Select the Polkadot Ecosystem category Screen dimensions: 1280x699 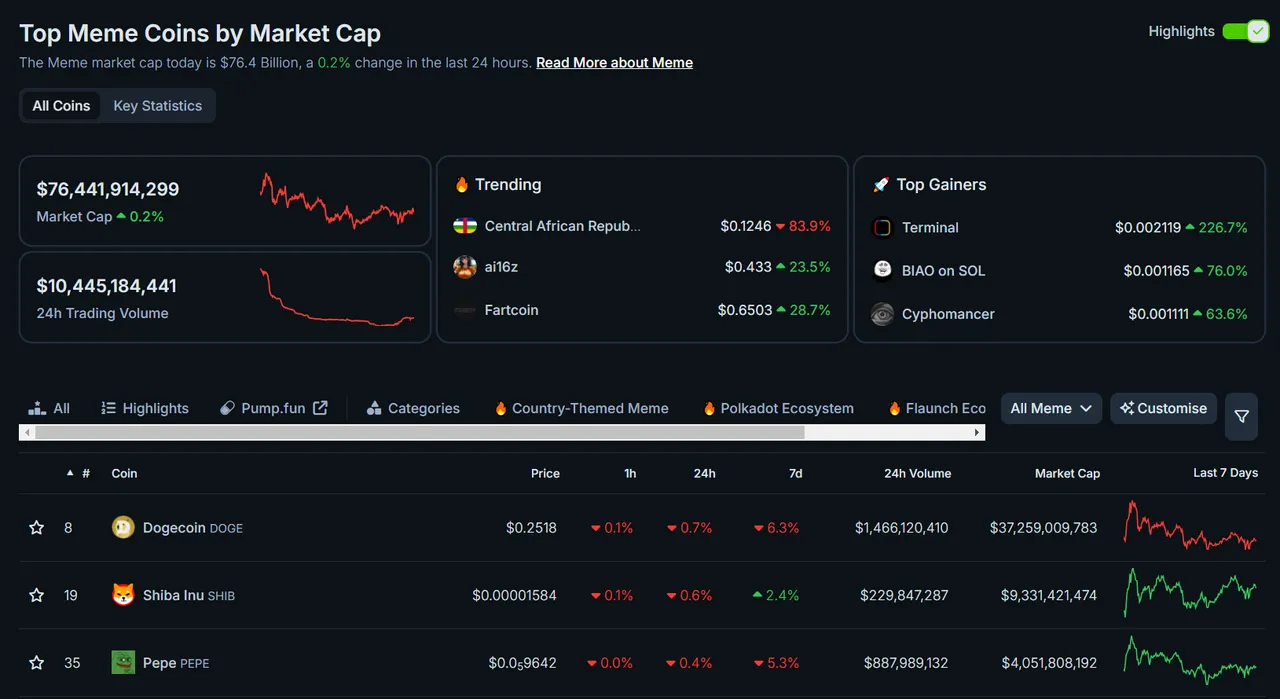[x=778, y=408]
